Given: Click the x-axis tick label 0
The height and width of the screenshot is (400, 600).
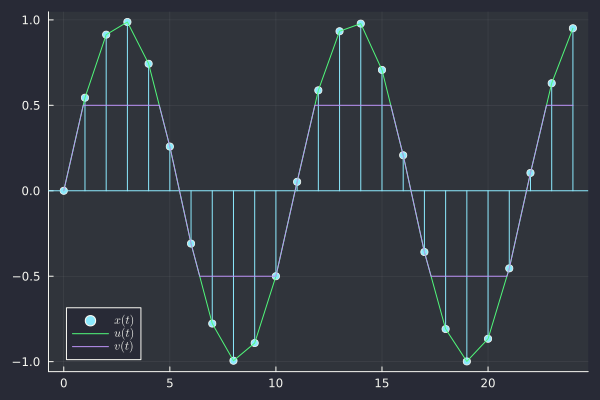Looking at the screenshot, I should click(x=64, y=383).
